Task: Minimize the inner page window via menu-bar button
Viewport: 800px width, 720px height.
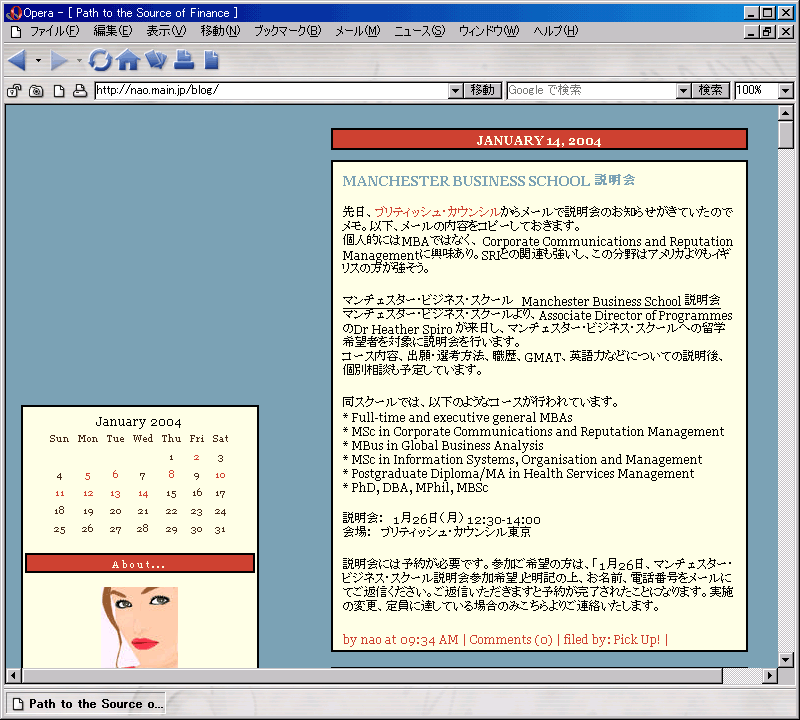Action: (751, 32)
